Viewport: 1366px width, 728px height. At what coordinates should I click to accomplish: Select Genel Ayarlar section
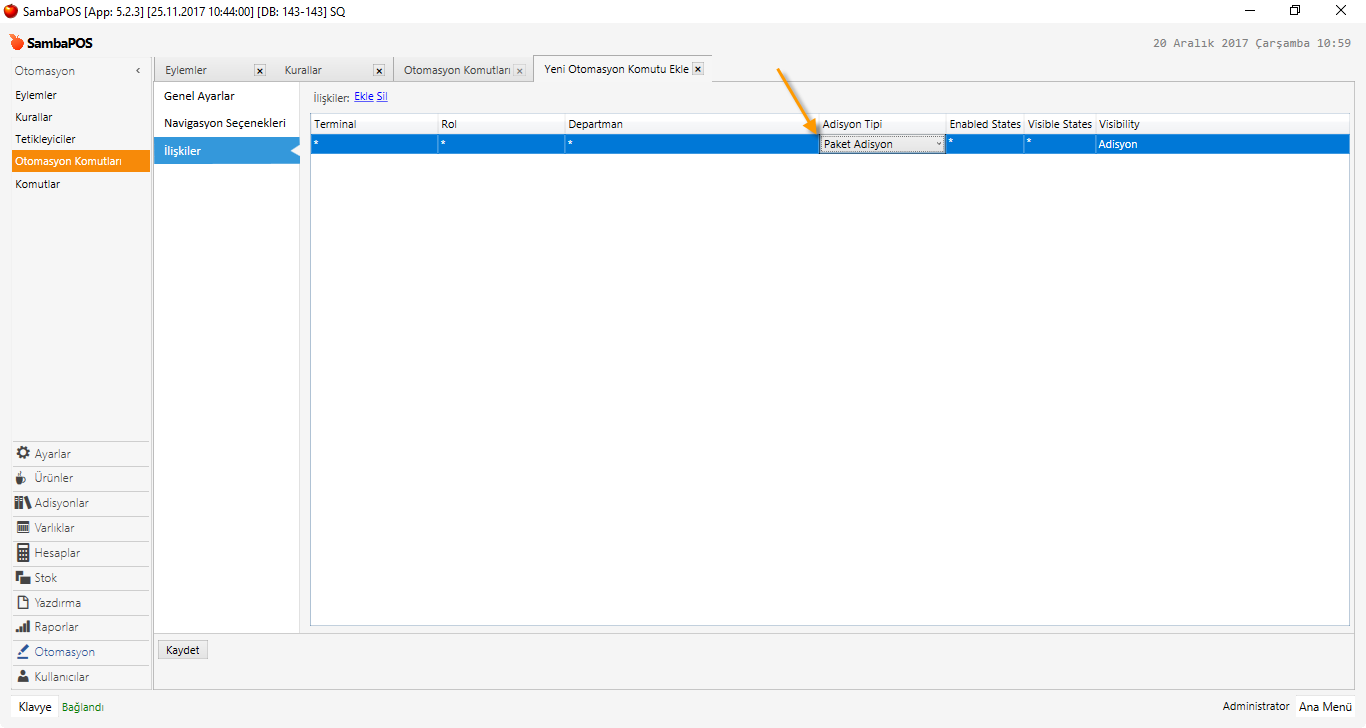(x=199, y=96)
